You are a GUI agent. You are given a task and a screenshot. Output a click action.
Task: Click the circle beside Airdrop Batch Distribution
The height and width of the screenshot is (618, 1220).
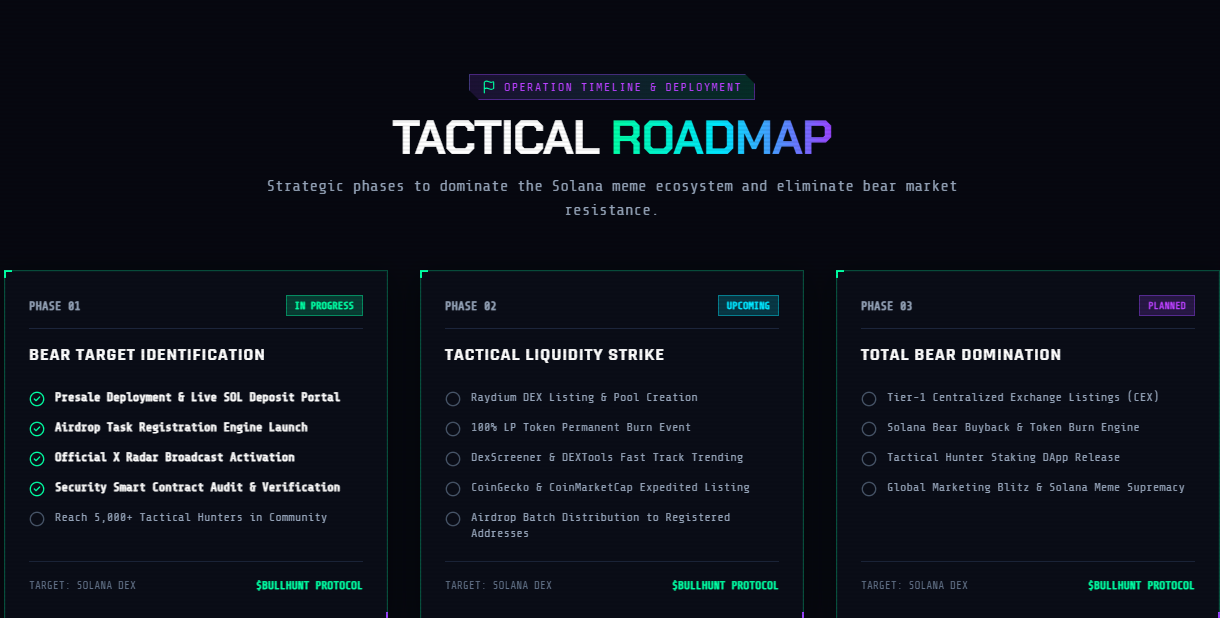coord(453,519)
